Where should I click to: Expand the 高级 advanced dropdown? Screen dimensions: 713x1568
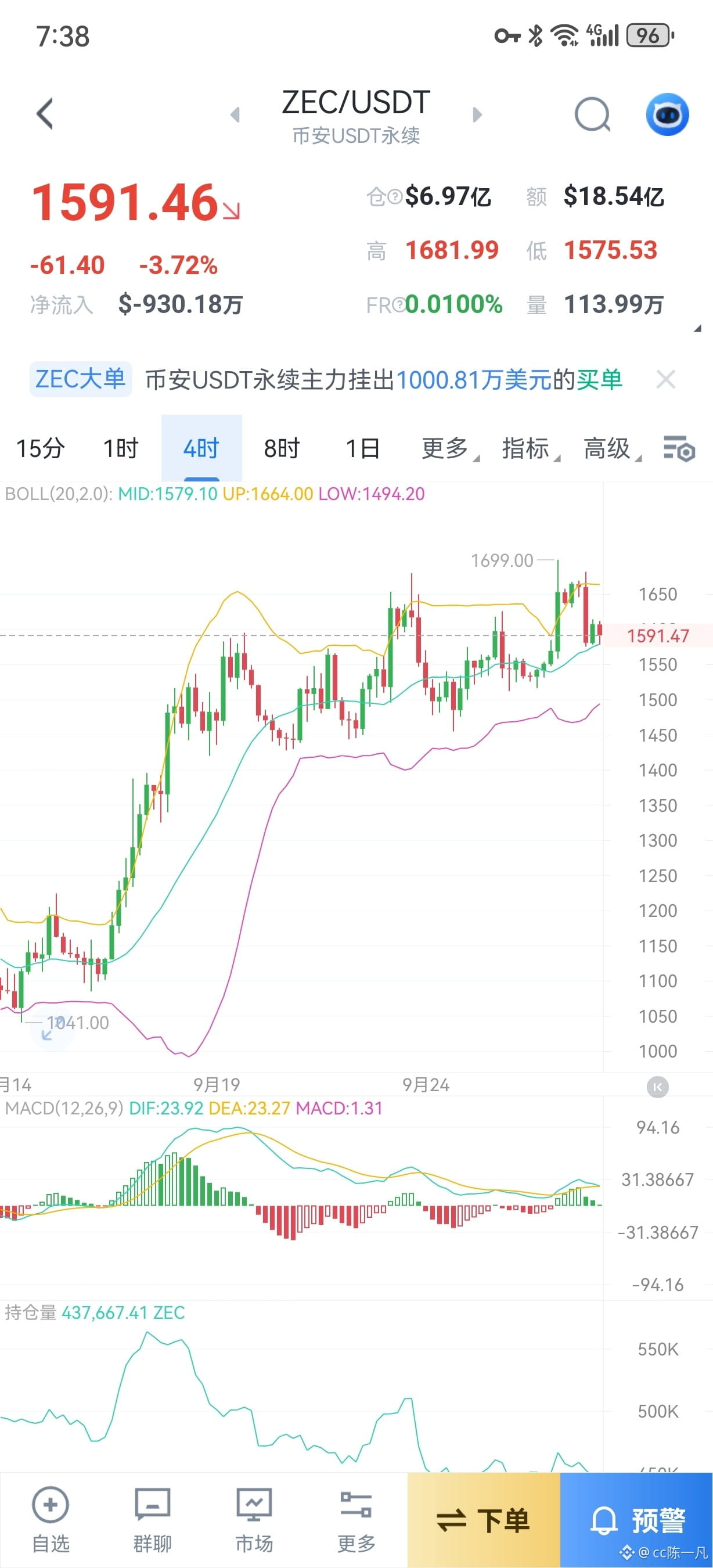(612, 448)
